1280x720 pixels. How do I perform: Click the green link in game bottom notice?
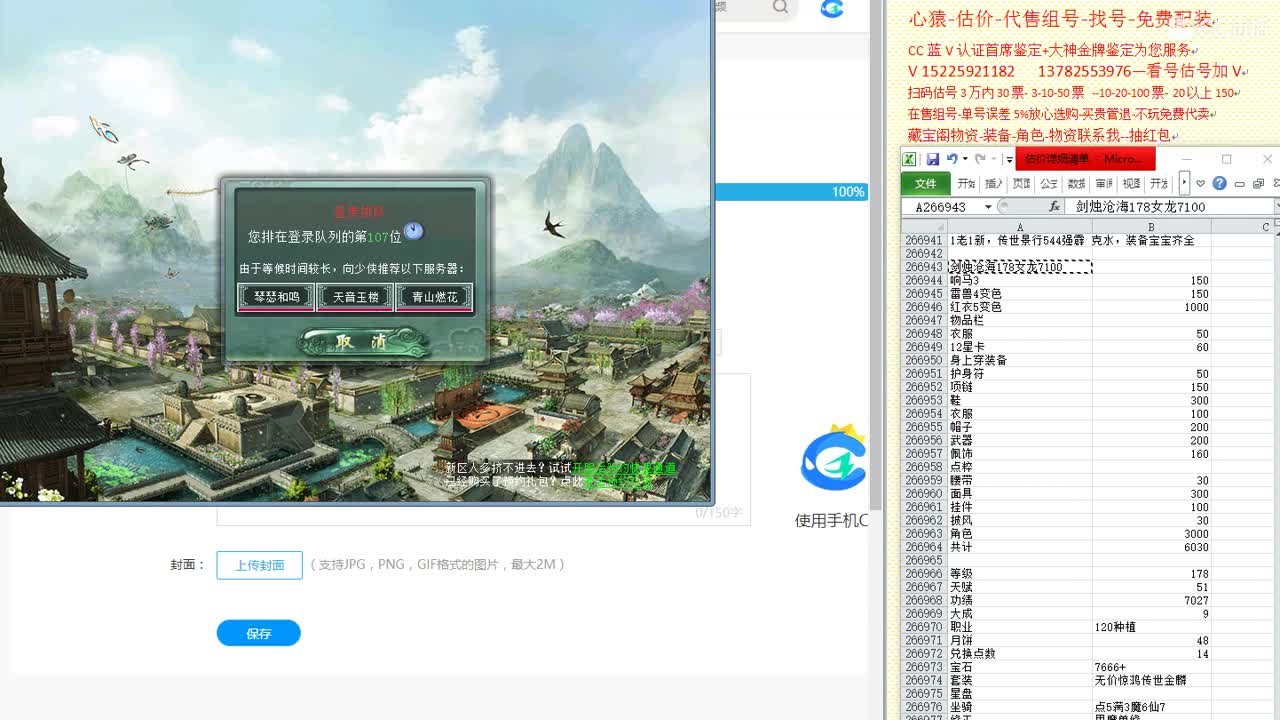tap(624, 468)
